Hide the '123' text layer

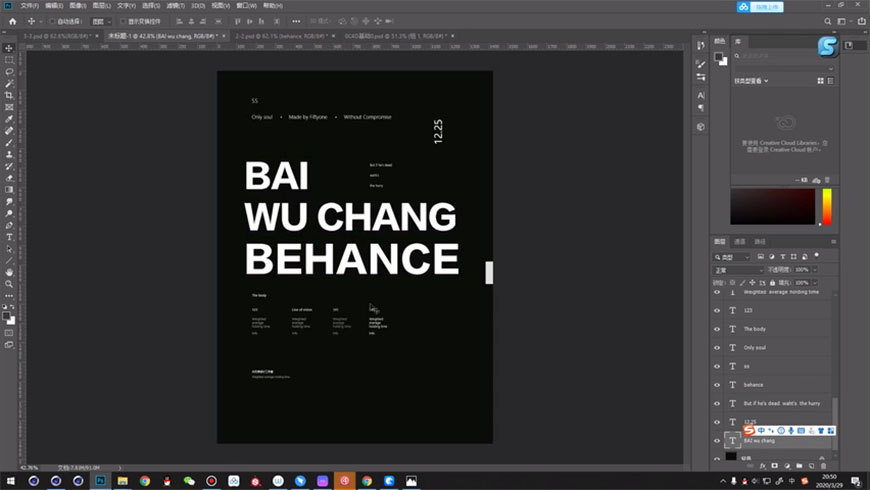[x=717, y=310]
